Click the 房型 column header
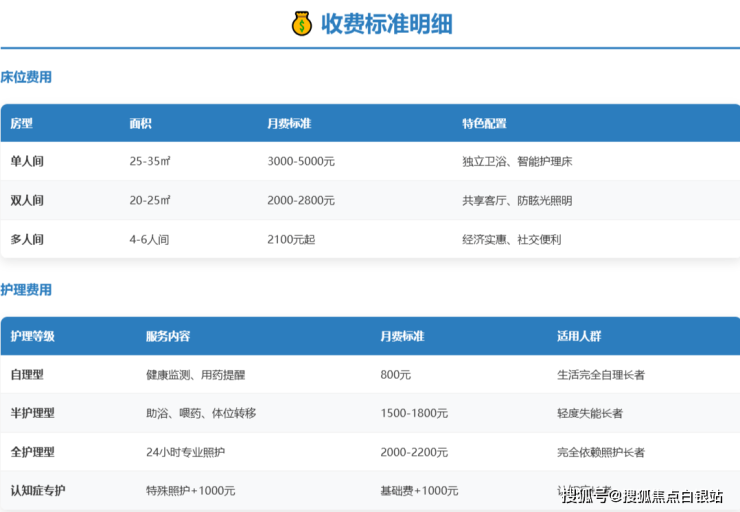The height and width of the screenshot is (512, 740). coord(22,124)
